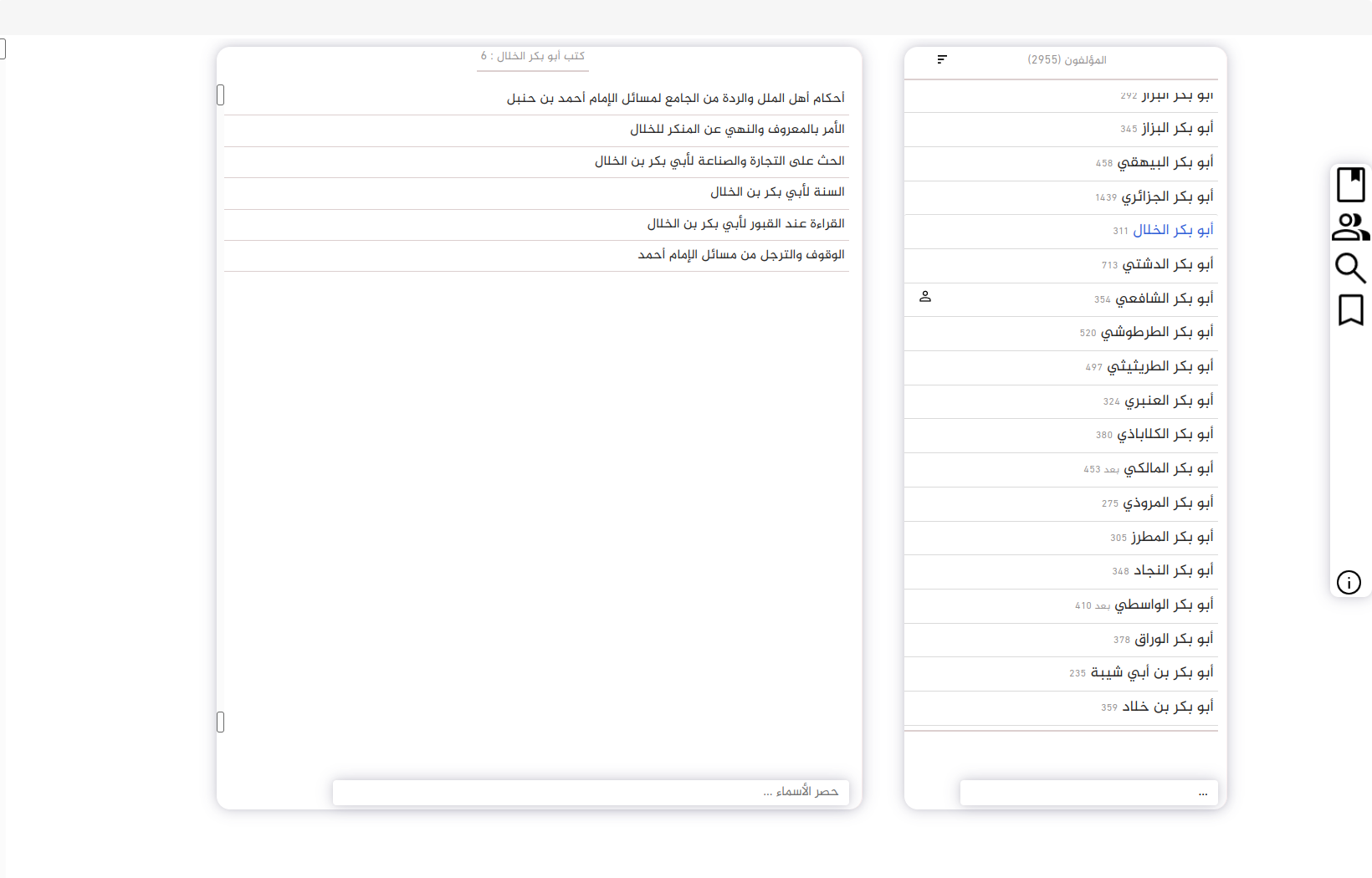Image resolution: width=1372 pixels, height=878 pixels.
Task: Open the bookmarks sidebar icon
Action: (1350, 310)
